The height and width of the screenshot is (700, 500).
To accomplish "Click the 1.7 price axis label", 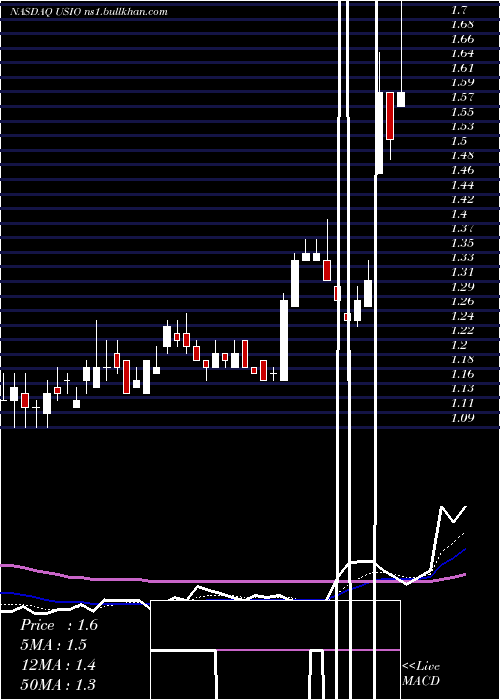I will click(458, 10).
